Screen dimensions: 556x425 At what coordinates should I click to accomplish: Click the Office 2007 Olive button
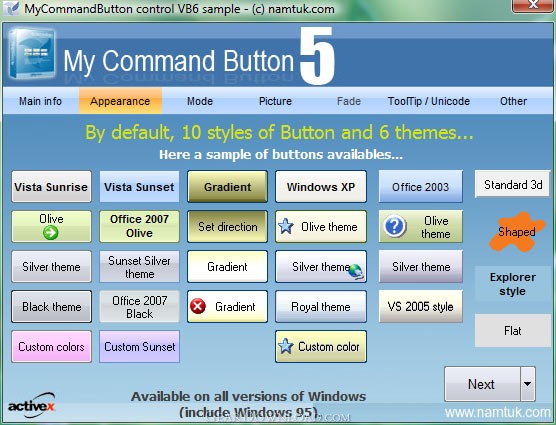[x=139, y=226]
